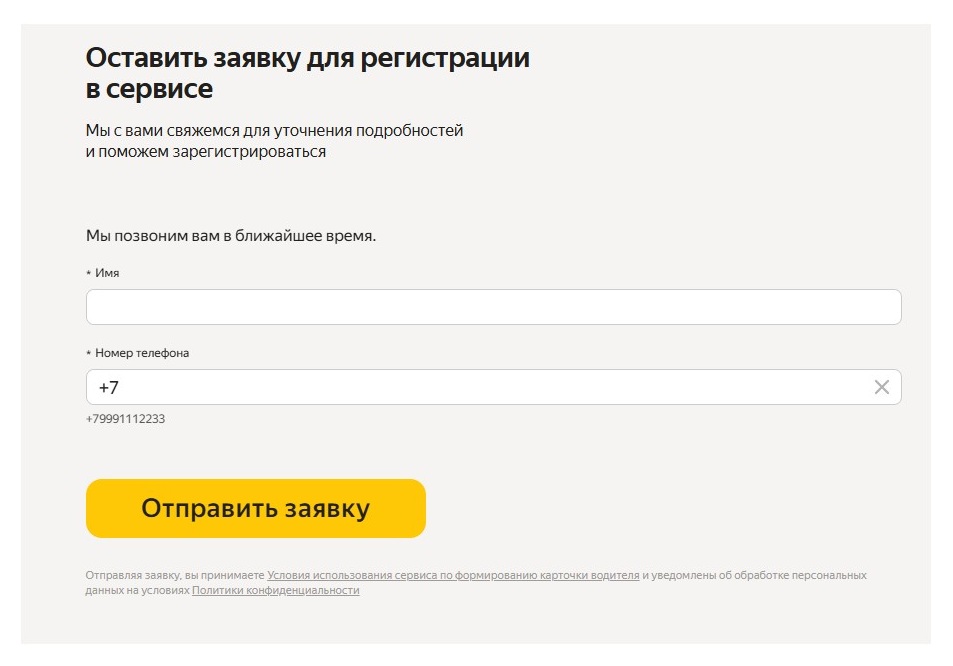Screen dimensions: 953x666
Task: Submit with Отправить заявку button
Action: tap(256, 508)
